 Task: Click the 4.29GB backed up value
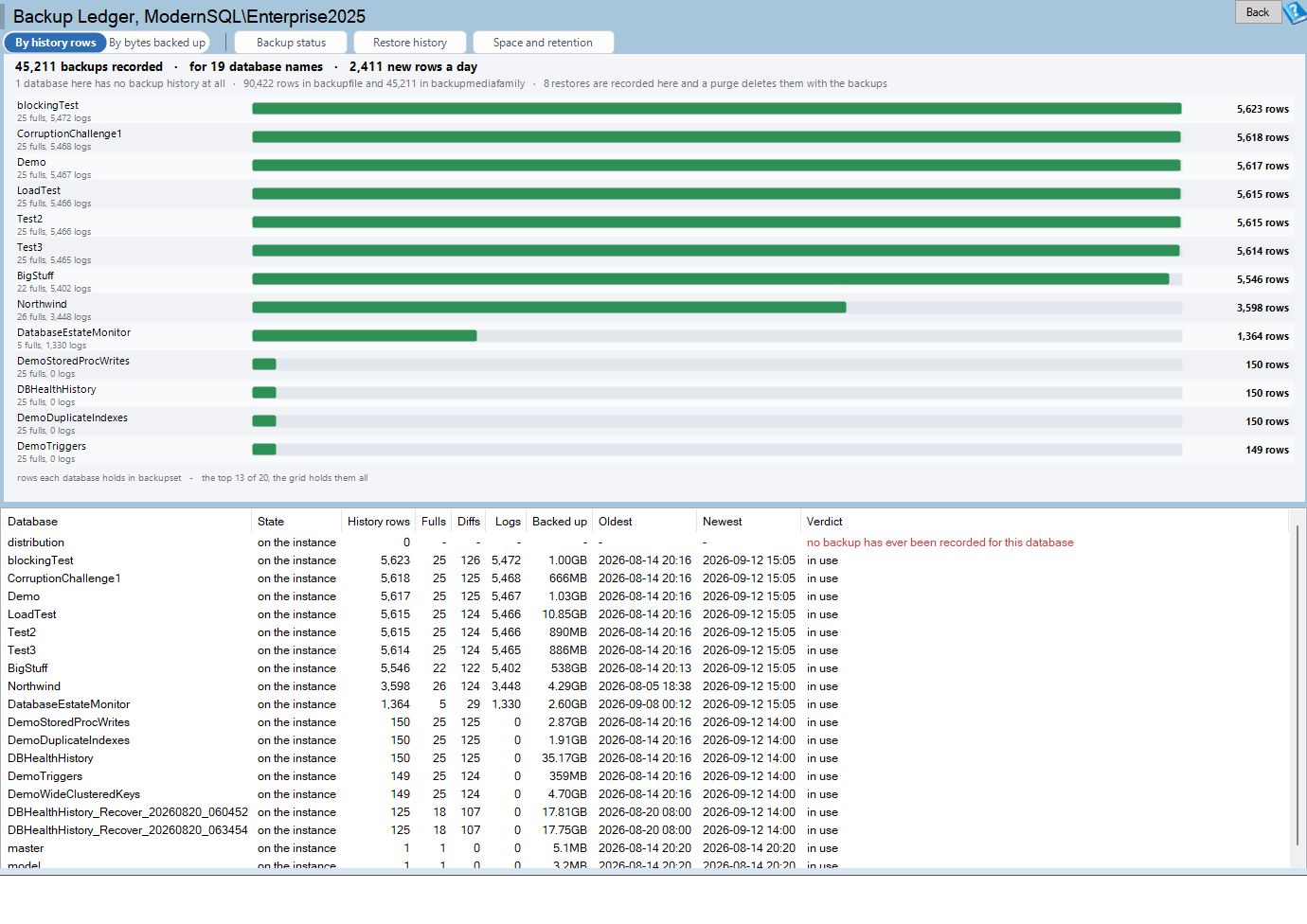567,686
